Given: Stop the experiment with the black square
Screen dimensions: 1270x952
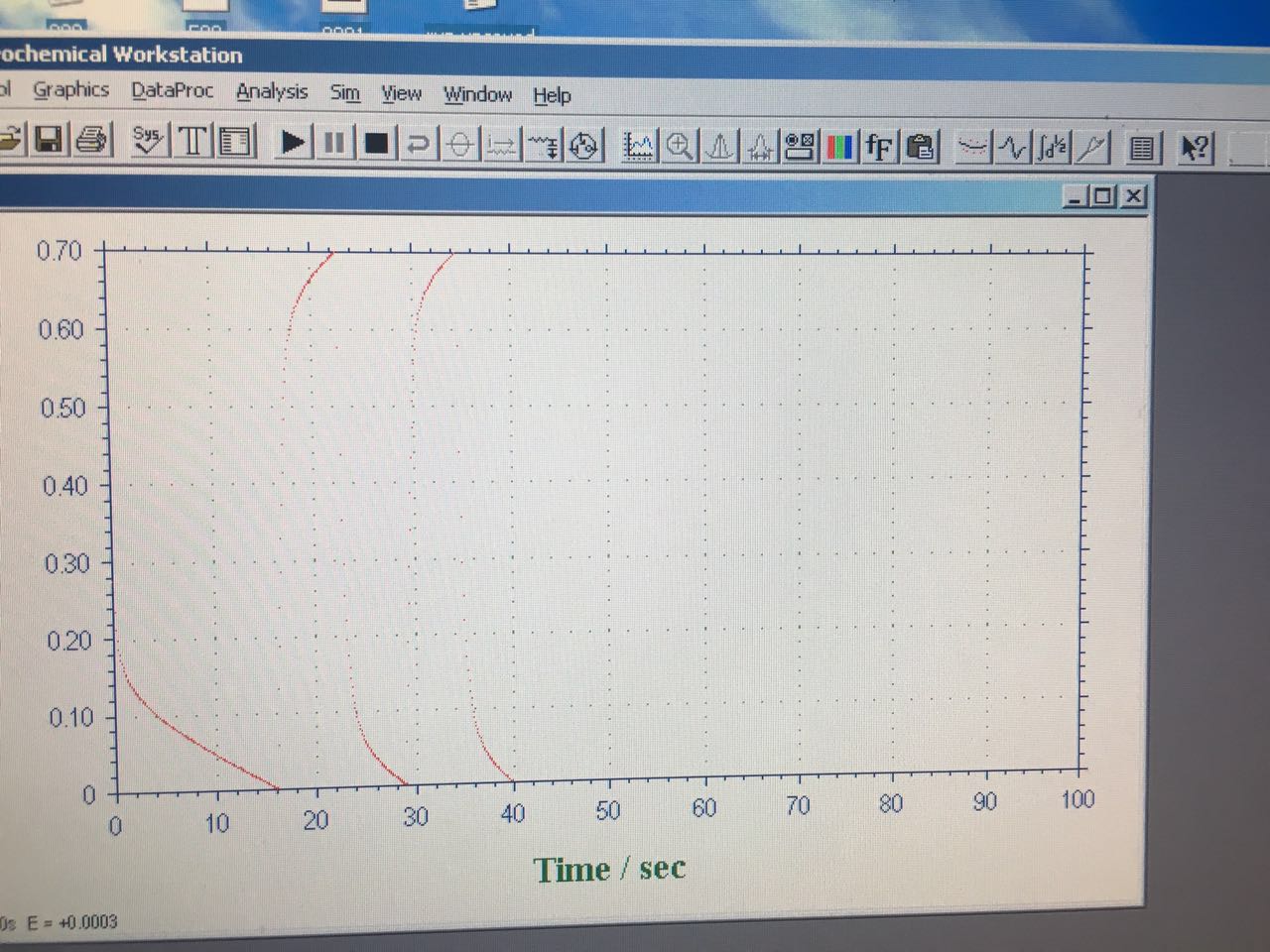Looking at the screenshot, I should (x=376, y=144).
